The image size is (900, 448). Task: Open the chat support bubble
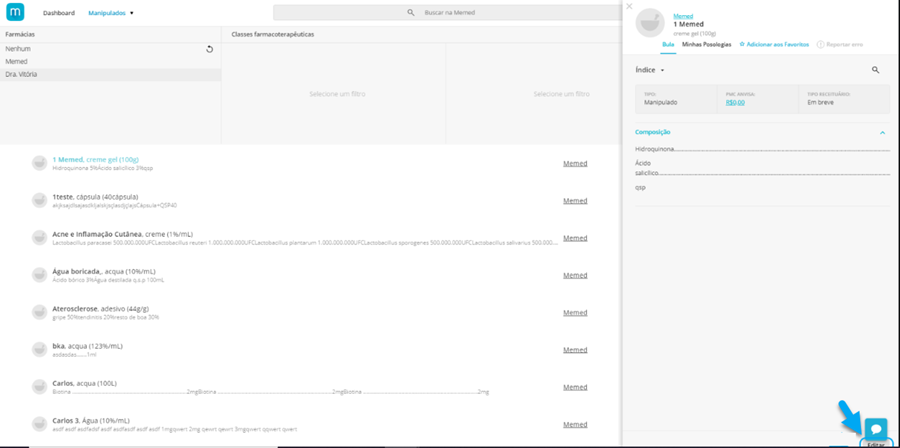pyautogui.click(x=876, y=429)
